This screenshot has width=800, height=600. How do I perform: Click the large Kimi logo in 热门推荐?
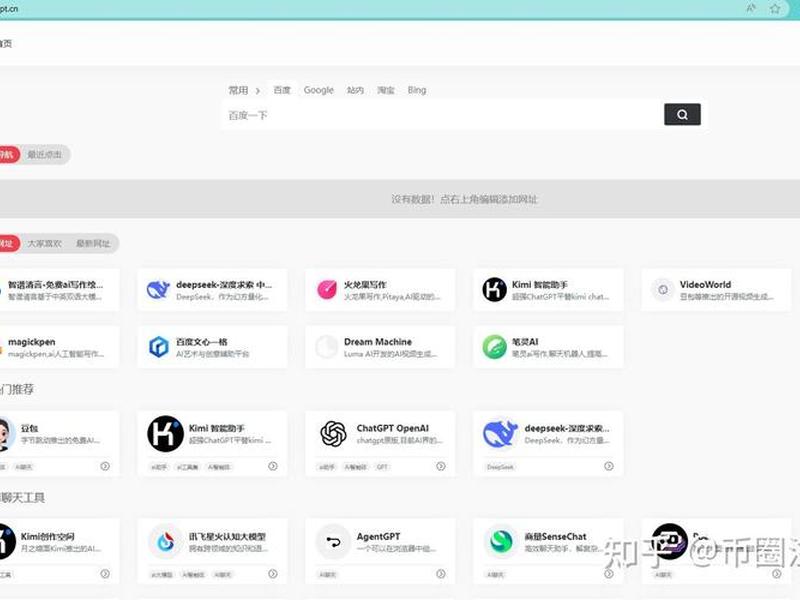coord(165,434)
